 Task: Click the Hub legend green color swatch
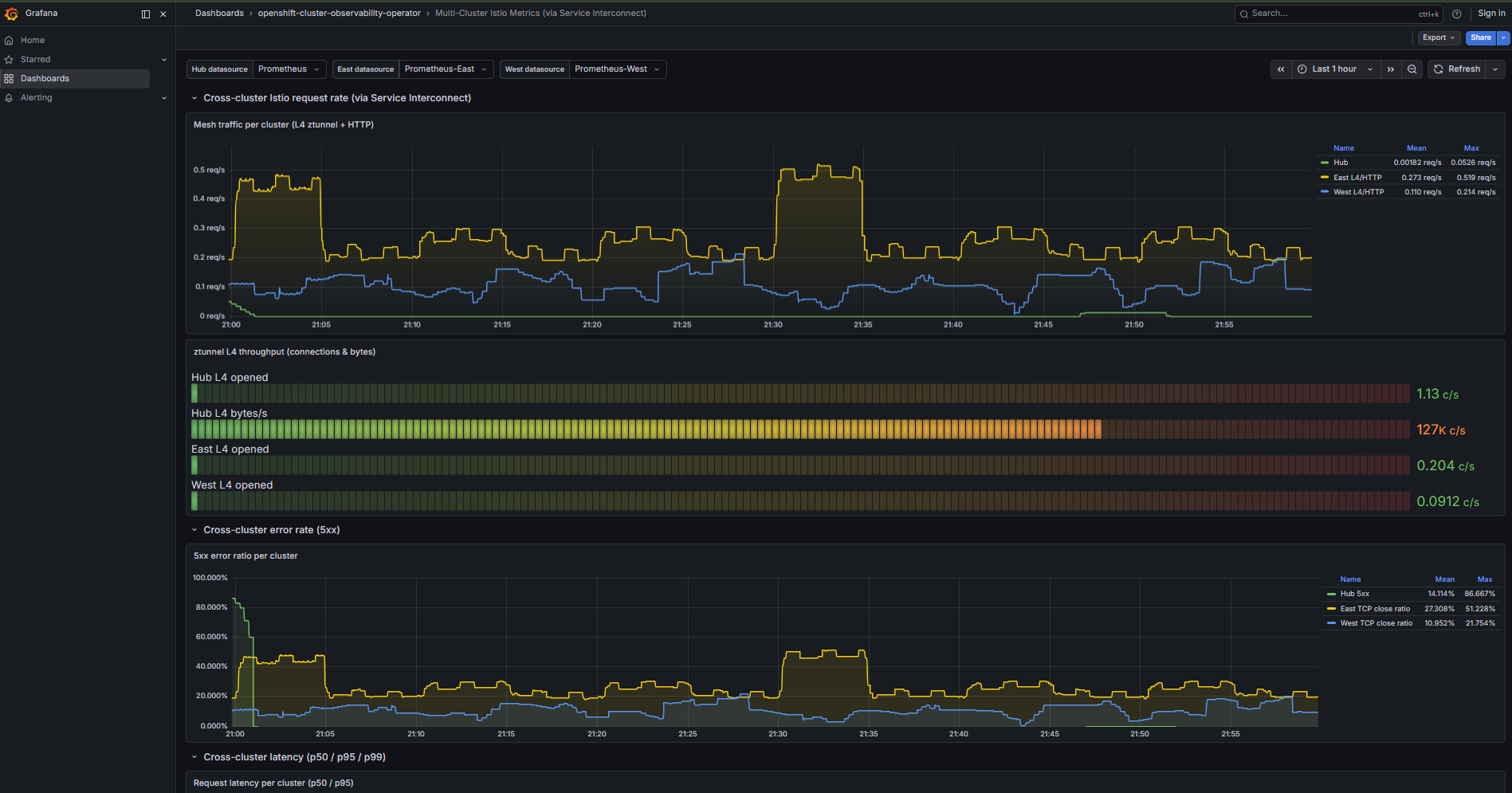click(1325, 163)
